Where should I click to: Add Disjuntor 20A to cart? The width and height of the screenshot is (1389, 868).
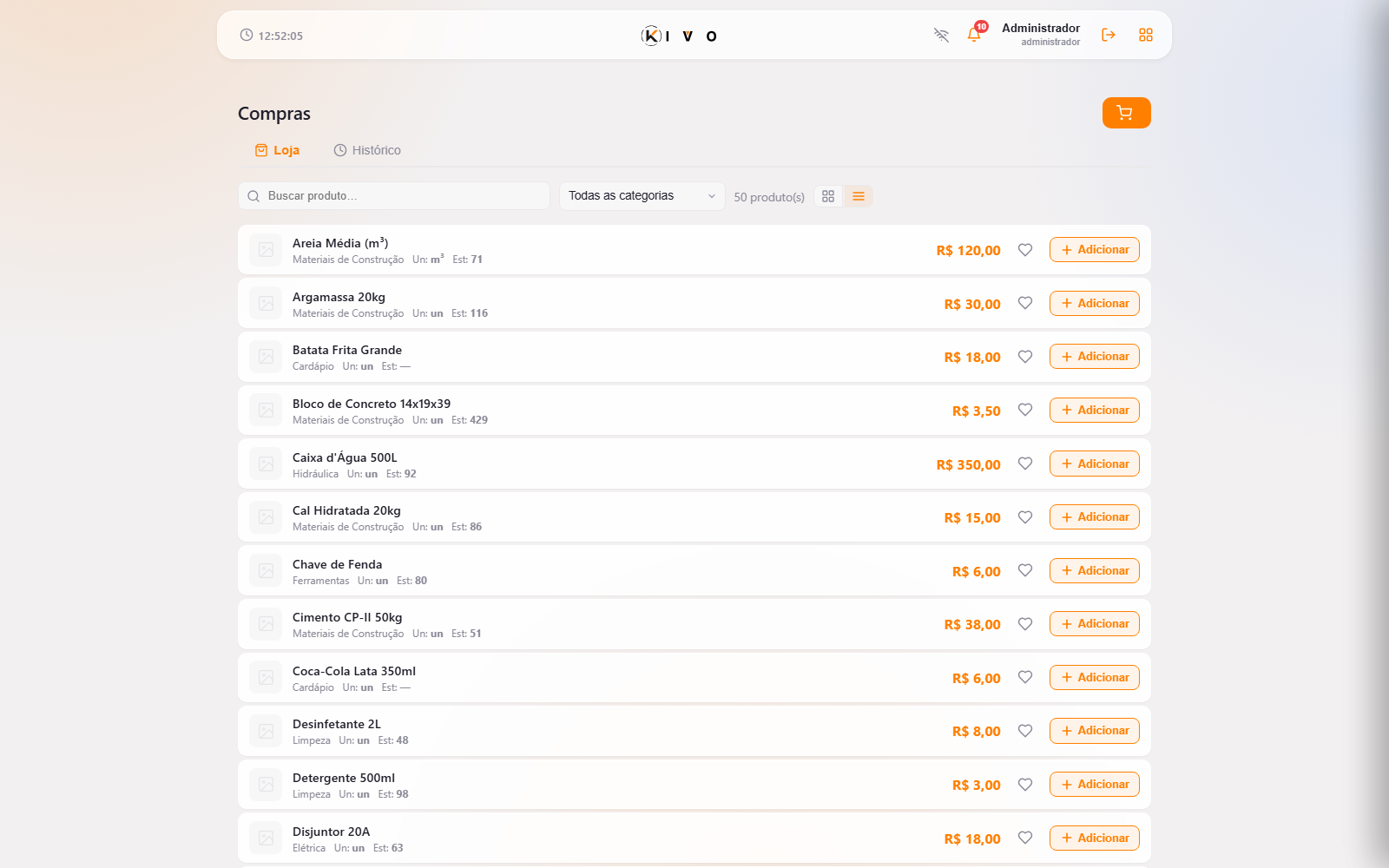coord(1095,838)
